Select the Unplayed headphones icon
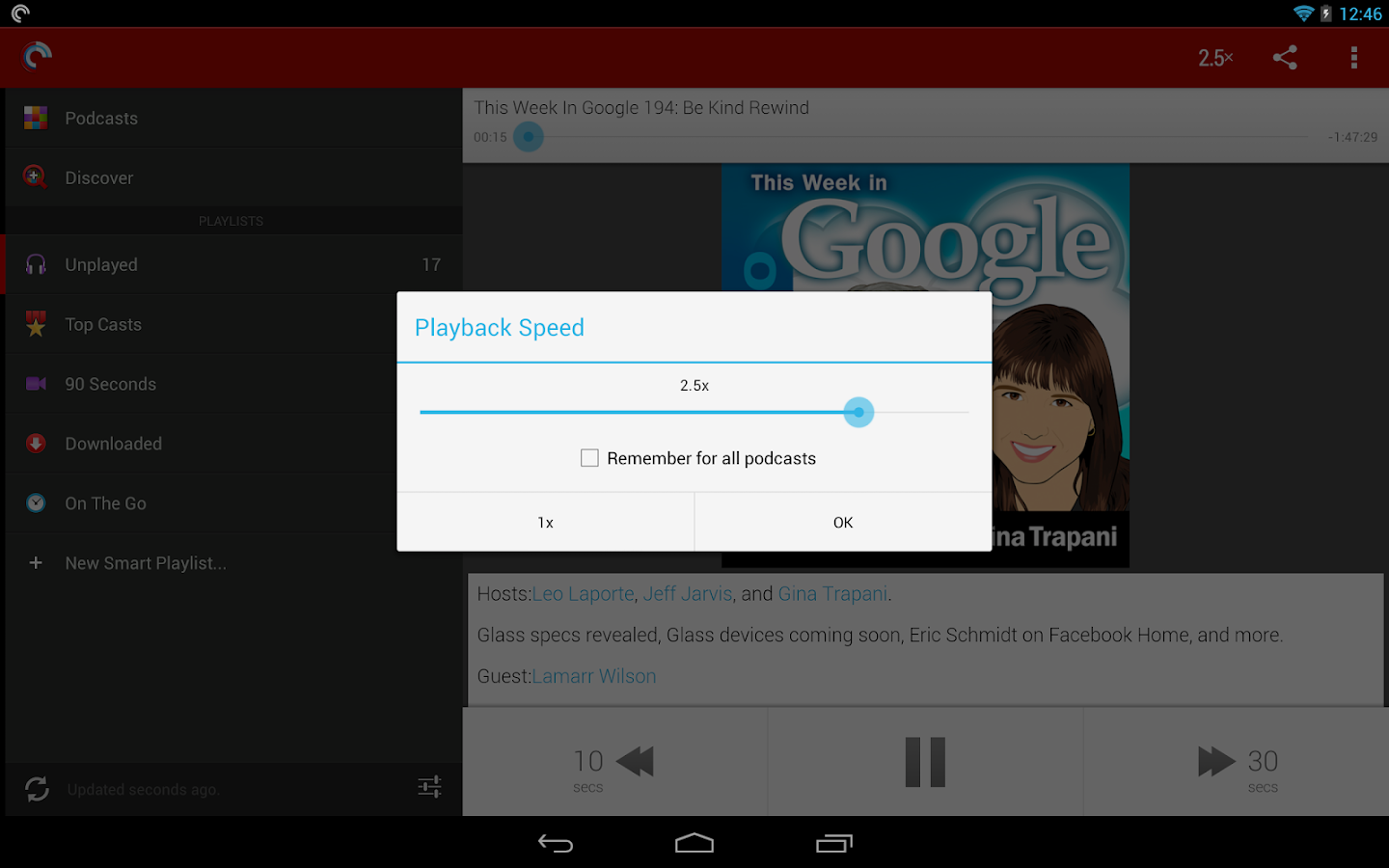The image size is (1389, 868). point(36,264)
